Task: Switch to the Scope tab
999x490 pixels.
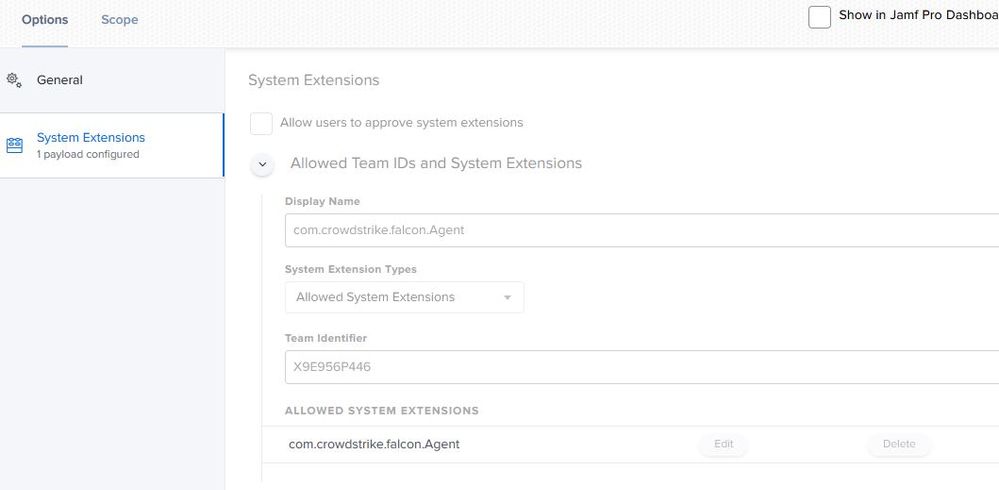Action: [x=119, y=20]
